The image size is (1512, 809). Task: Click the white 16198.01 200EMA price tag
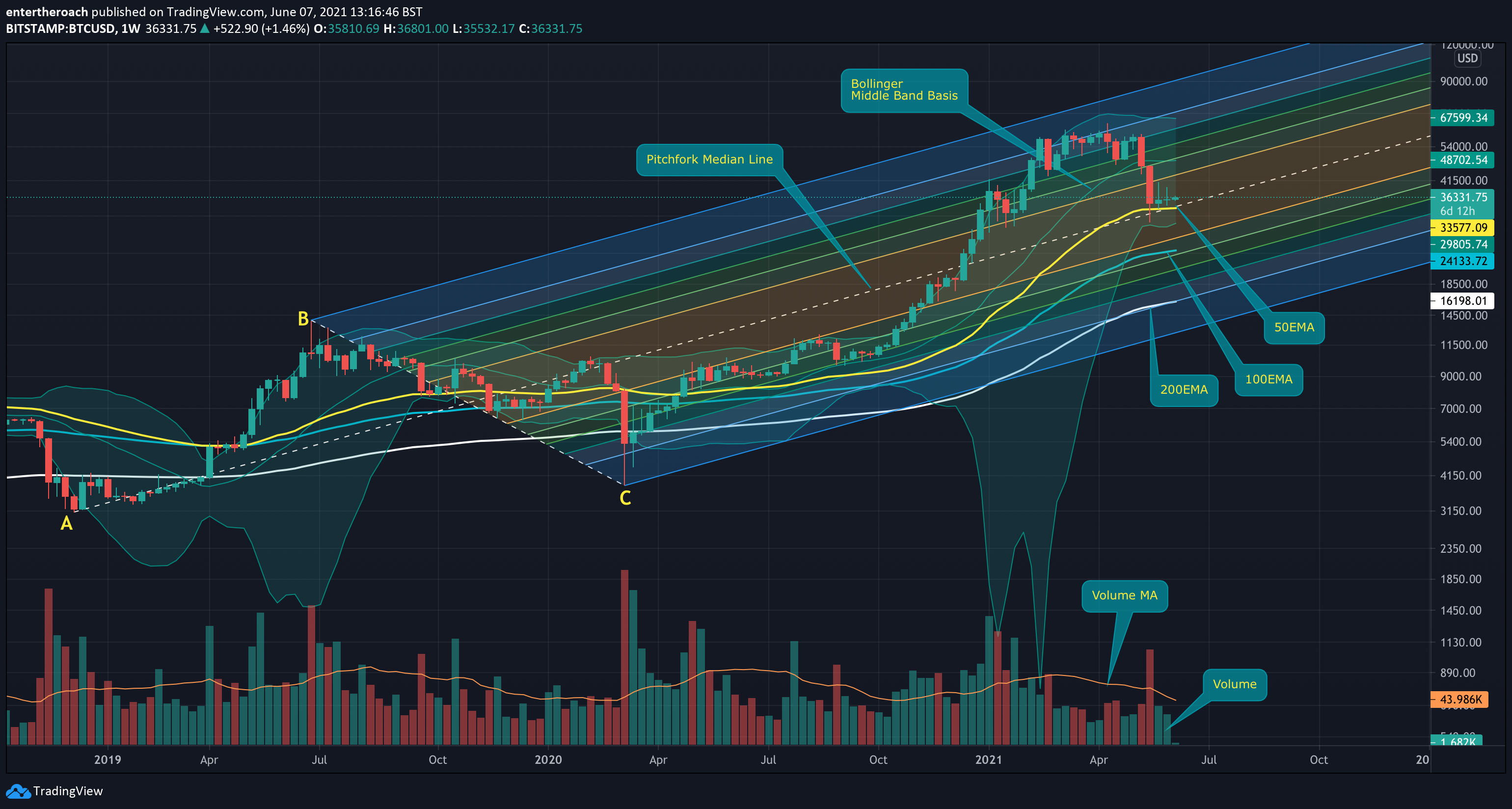[x=1463, y=300]
